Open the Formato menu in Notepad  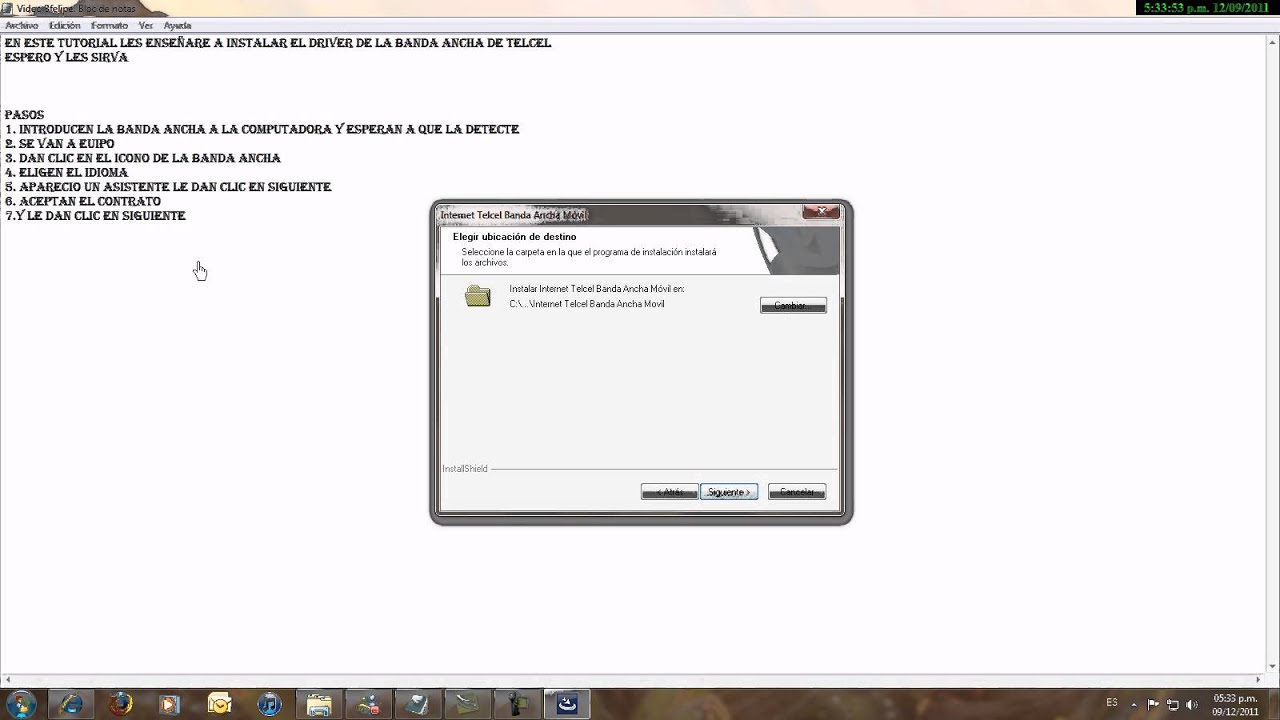[109, 25]
